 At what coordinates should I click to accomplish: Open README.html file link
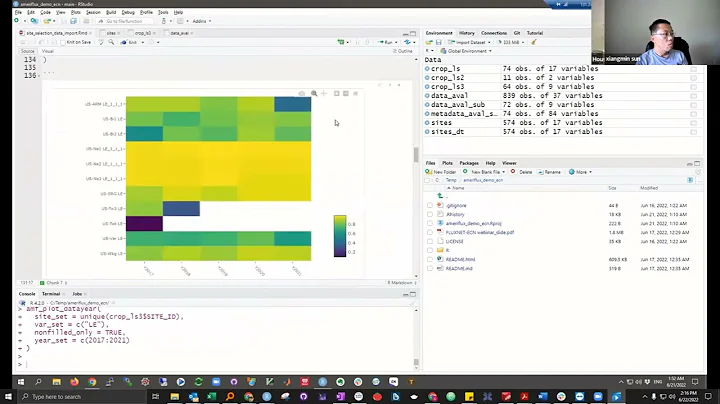(x=460, y=259)
